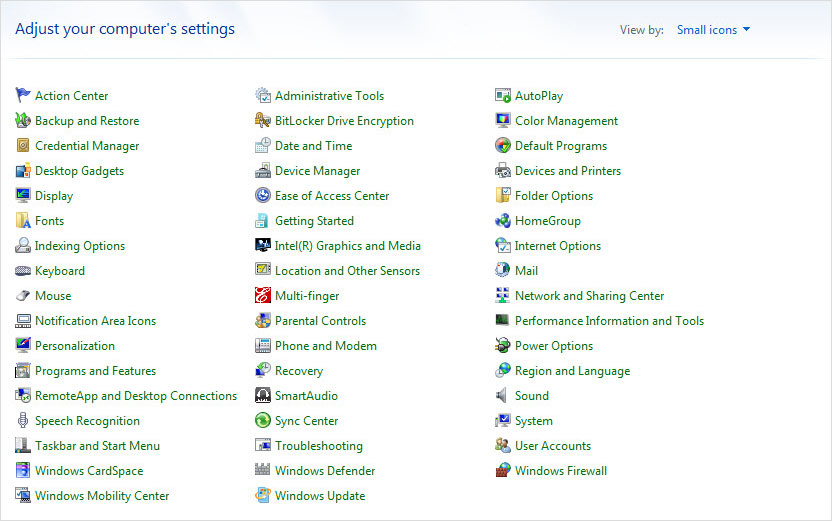Click the AutoPlay icon
The width and height of the screenshot is (832, 521).
(502, 95)
